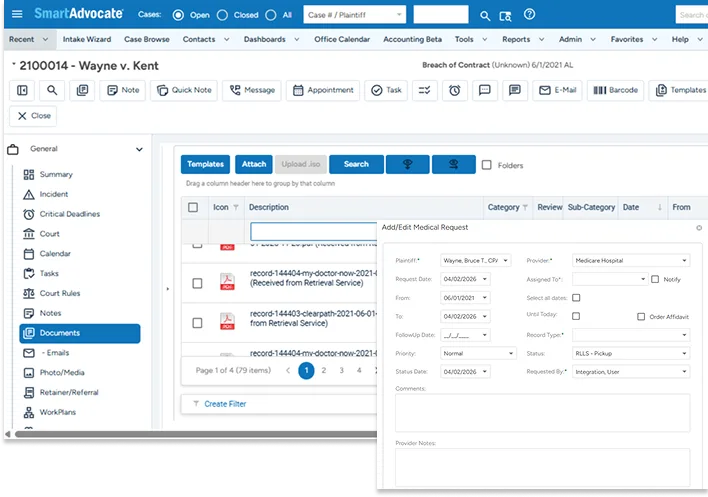This screenshot has width=708, height=497.
Task: Tick the Until Today checkbox
Action: (x=576, y=316)
